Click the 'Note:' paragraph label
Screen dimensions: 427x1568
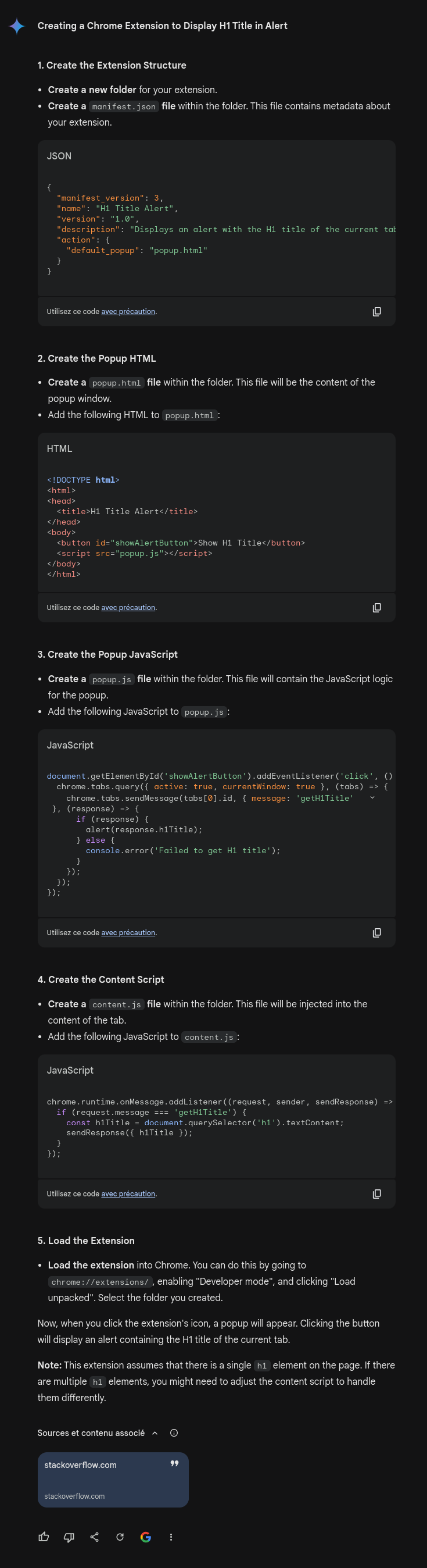coord(49,1365)
